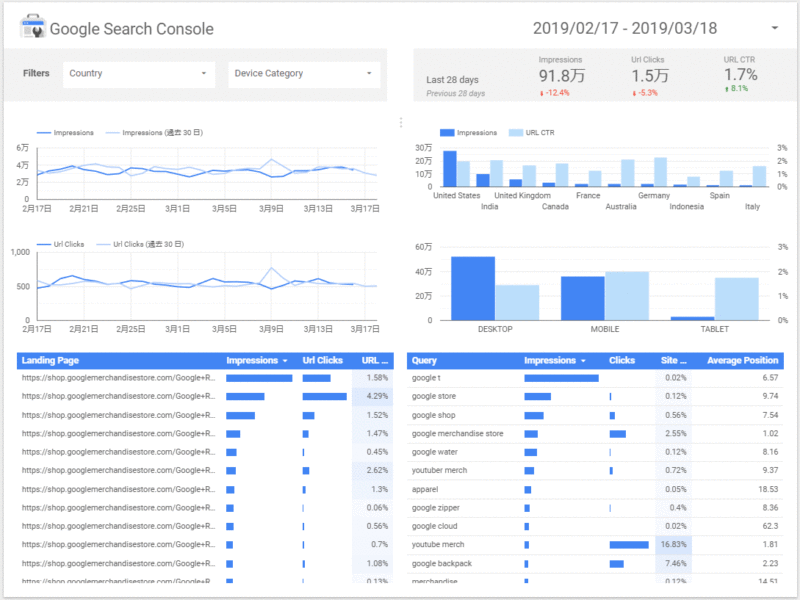Viewport: 800px width, 600px height.
Task: Click the landing page row with 4.29% CTR
Action: point(205,396)
